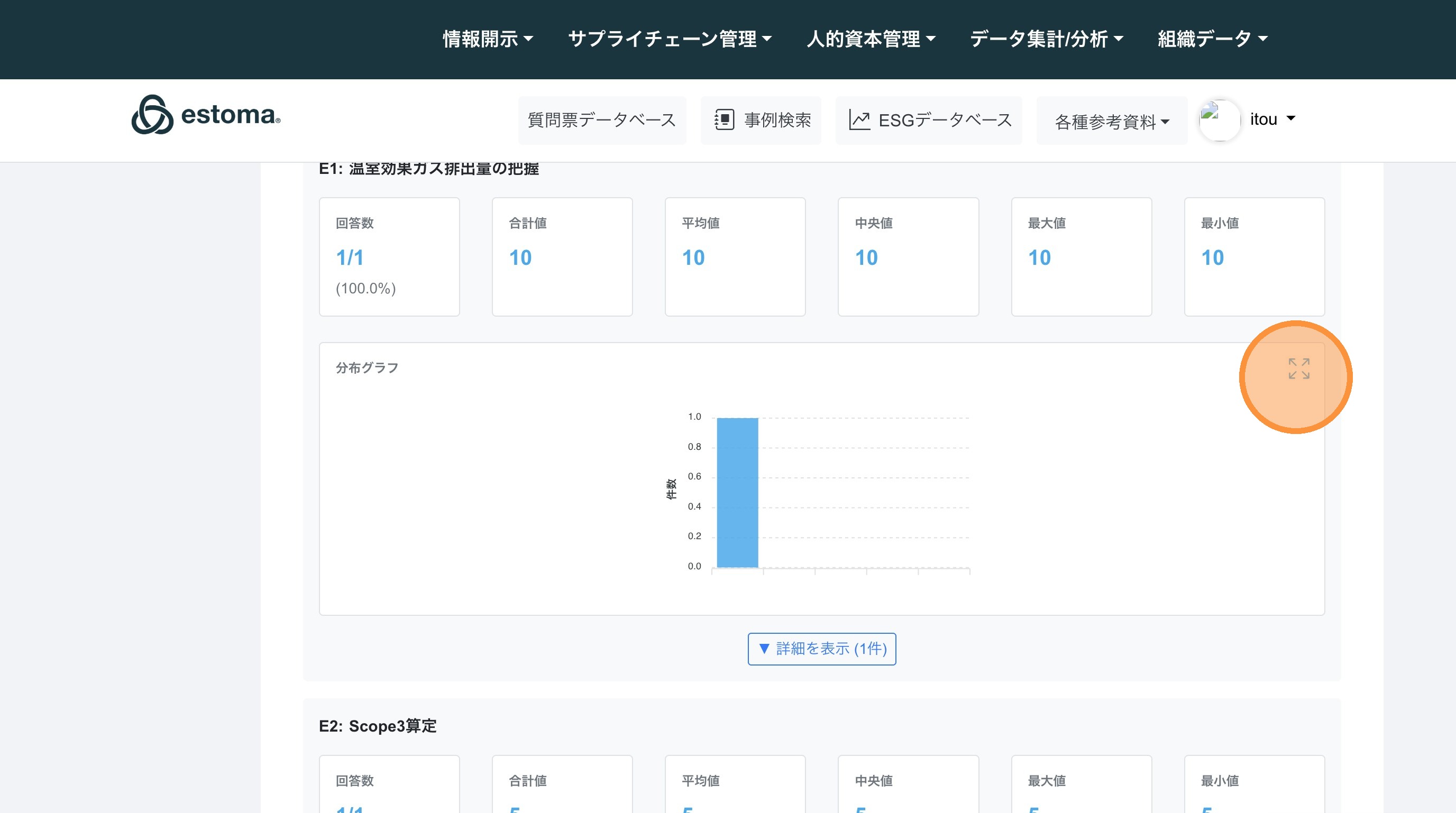Screen dimensions: 1456x813
Task: Expand the 人的資本管理 menu
Action: click(871, 39)
